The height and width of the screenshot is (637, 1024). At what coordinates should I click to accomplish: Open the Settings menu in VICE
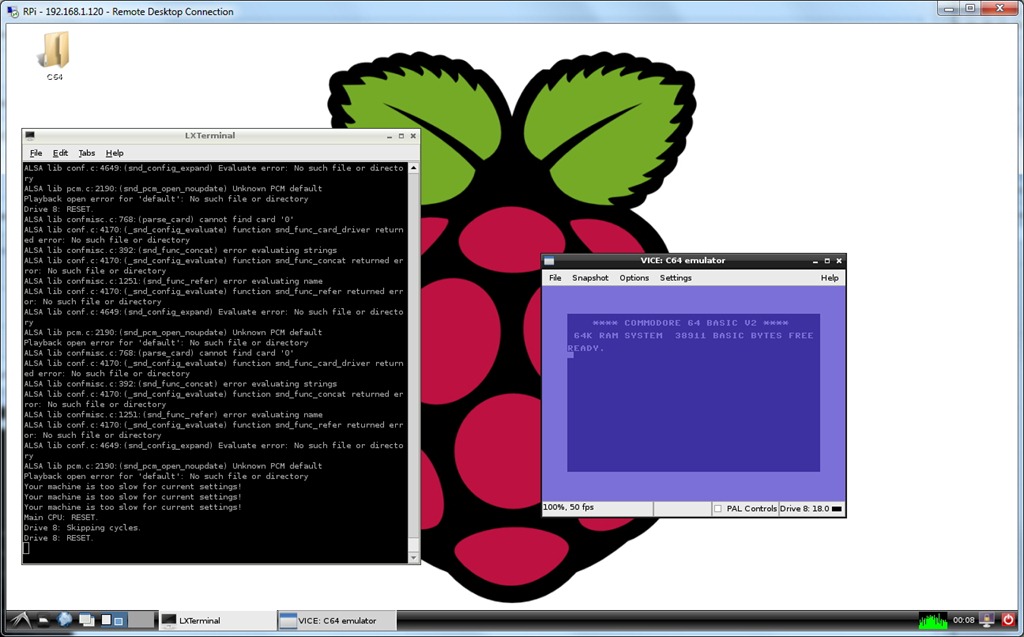click(675, 278)
